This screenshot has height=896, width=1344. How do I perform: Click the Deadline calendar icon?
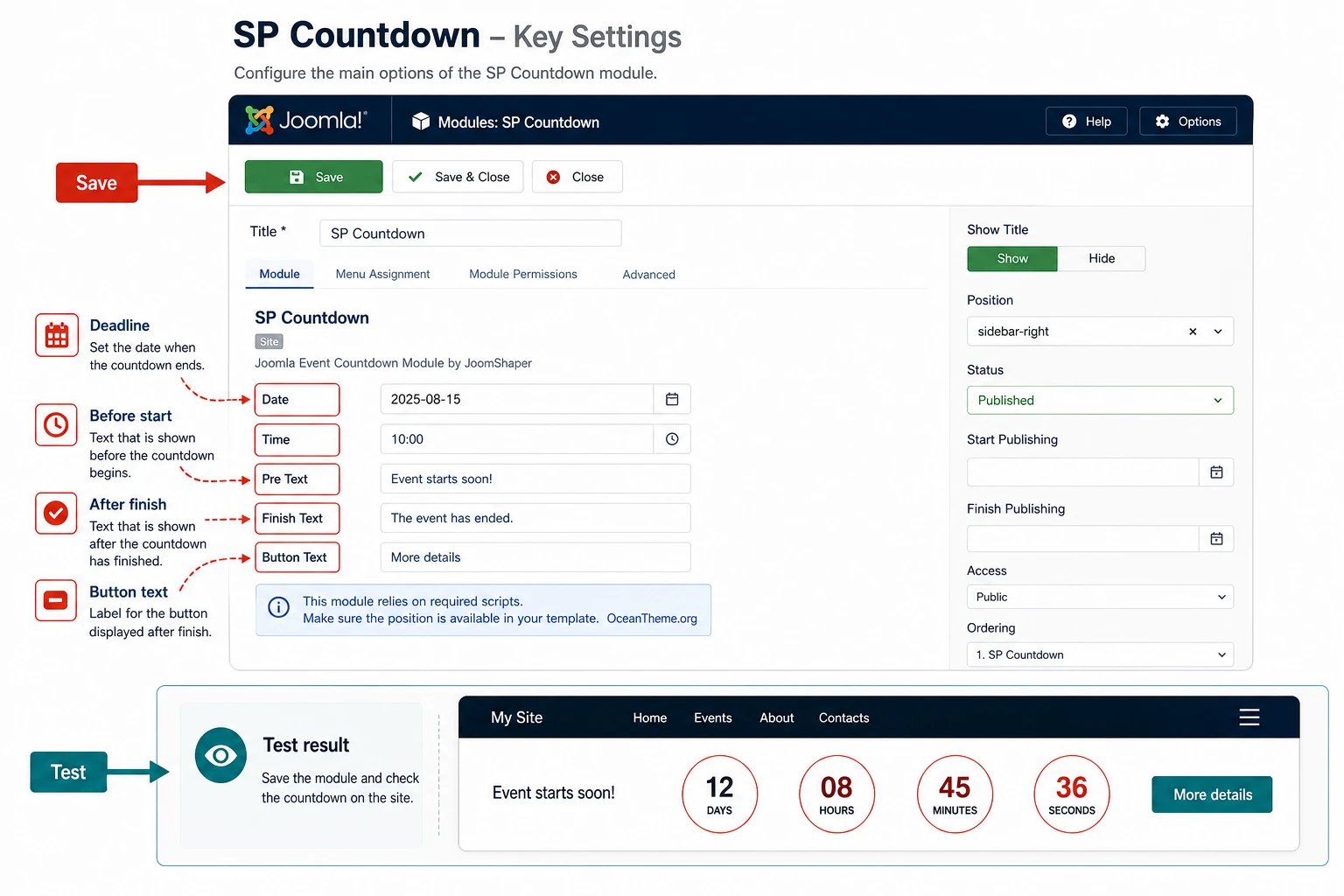[57, 335]
